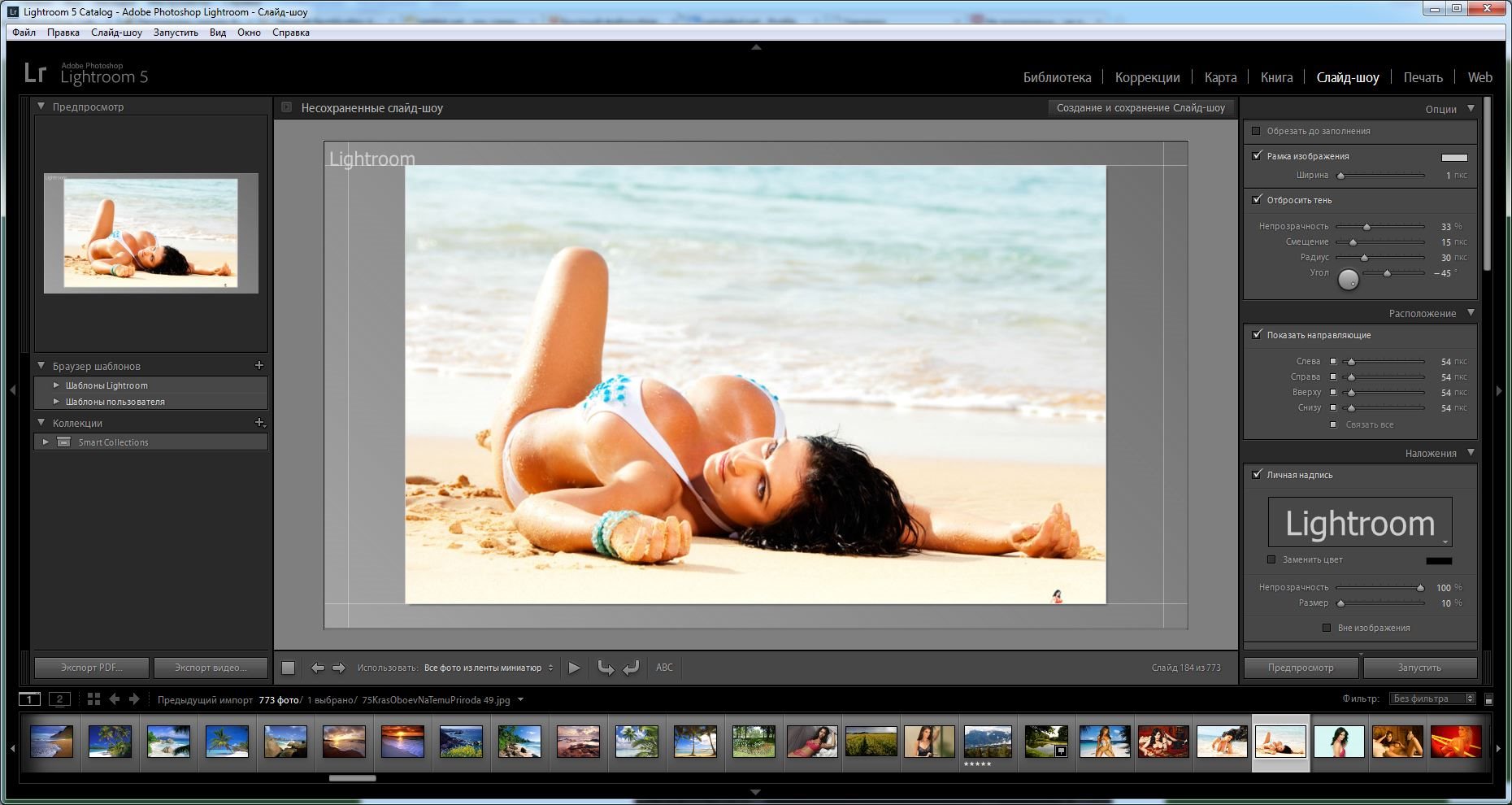The height and width of the screenshot is (805, 1512).
Task: Collapse Наложения panel
Action: click(1471, 452)
